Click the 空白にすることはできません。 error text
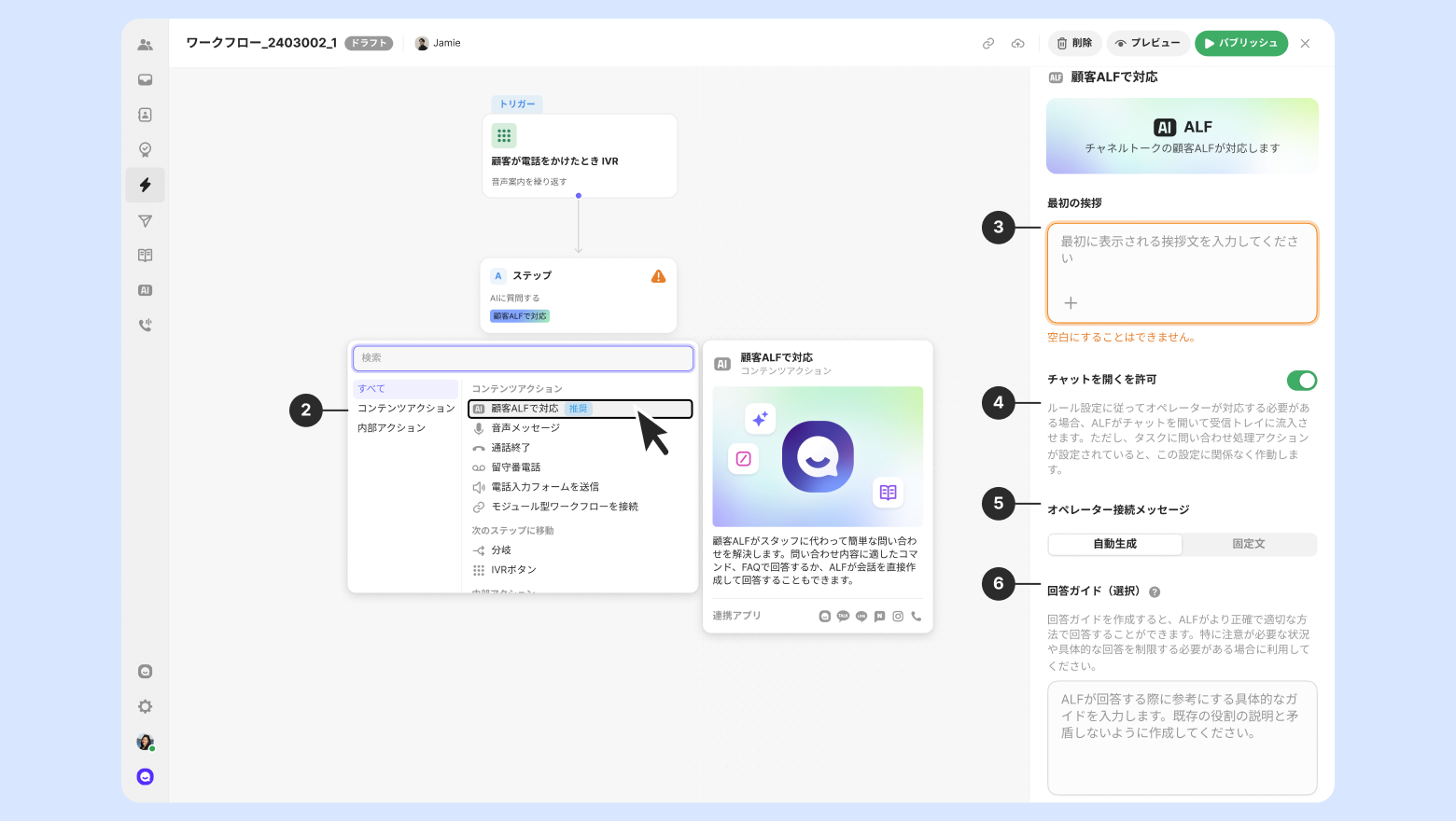Viewport: 1456px width, 821px height. [1122, 338]
